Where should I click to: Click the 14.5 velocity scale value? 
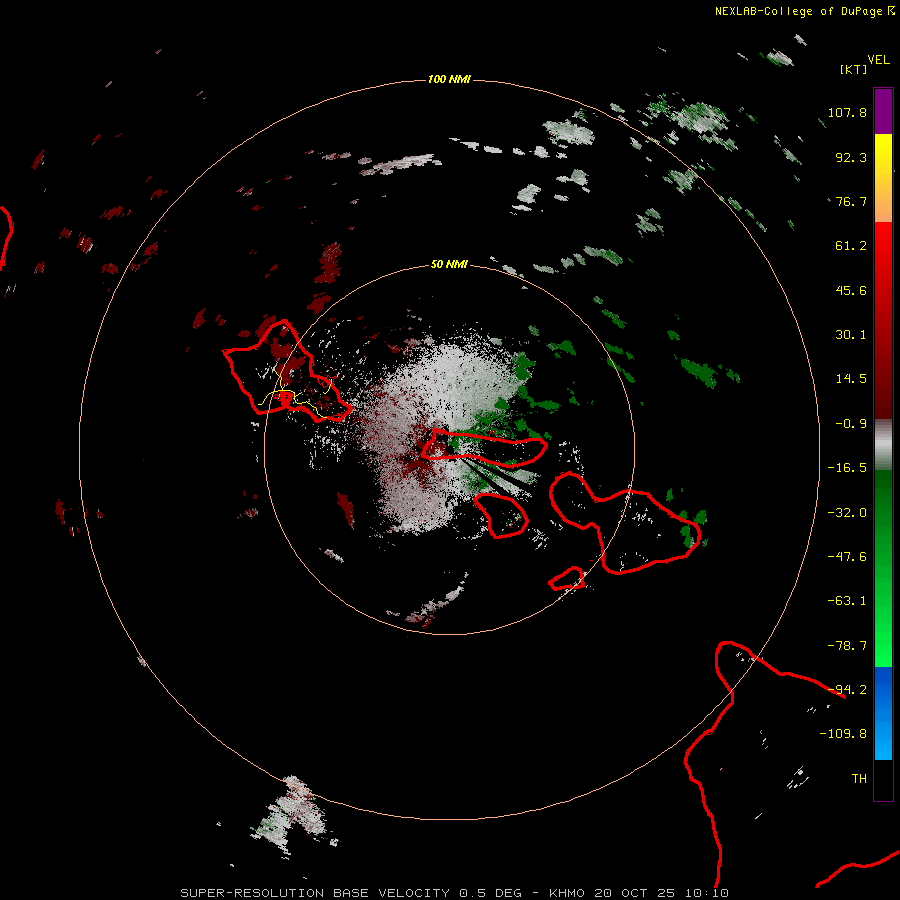pyautogui.click(x=851, y=379)
